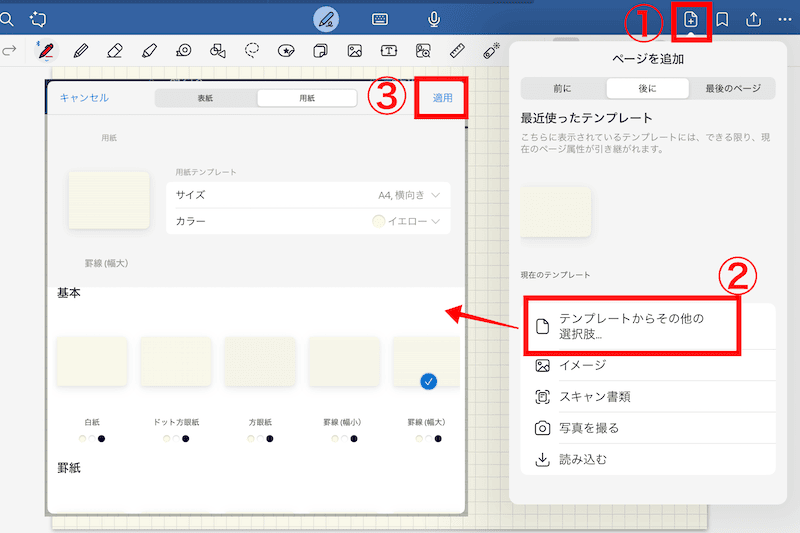Choose テンプレートからその他の選択肢 menu item
The height and width of the screenshot is (533, 800).
631,326
